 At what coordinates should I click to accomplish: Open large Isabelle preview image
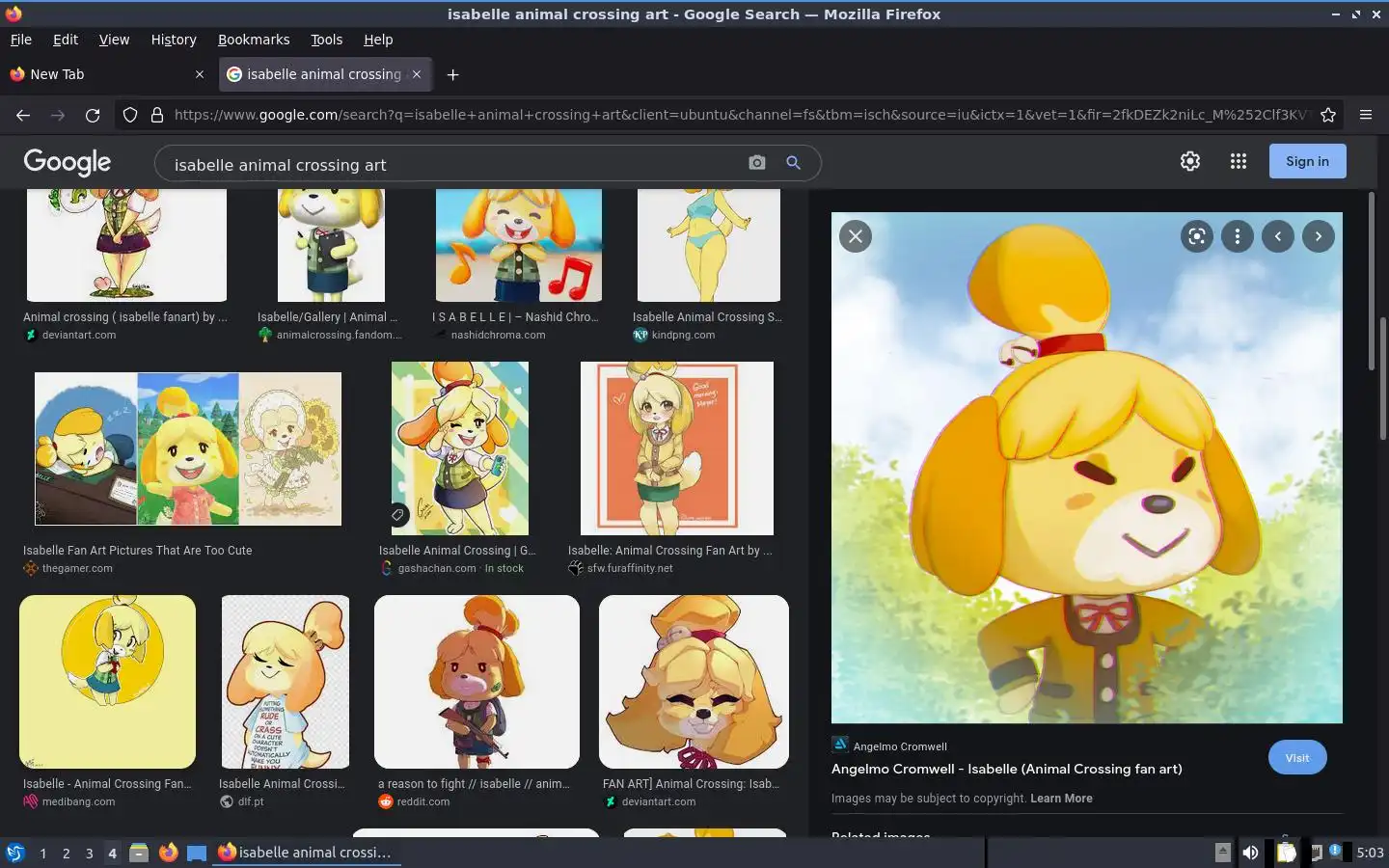click(1087, 468)
